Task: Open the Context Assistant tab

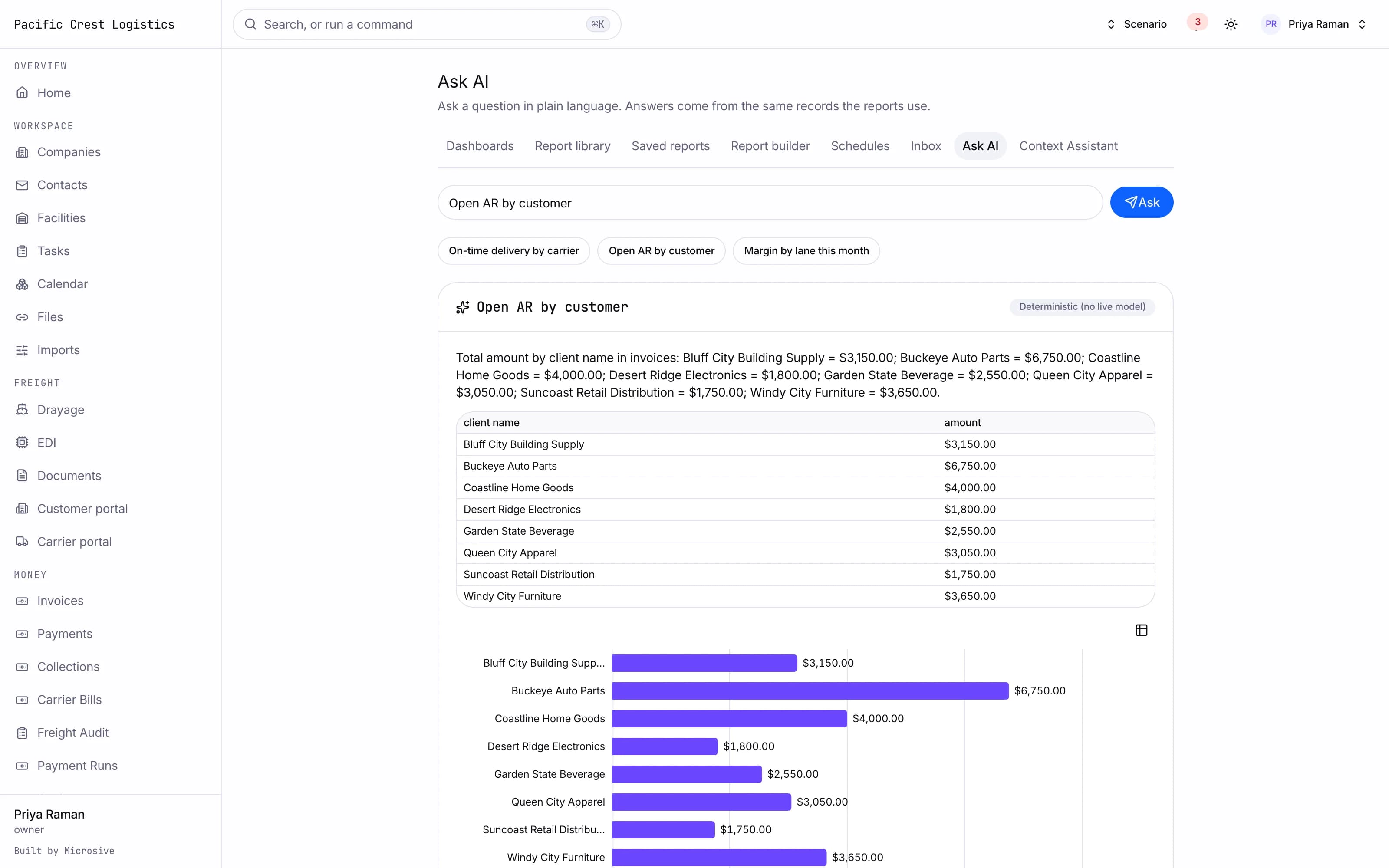Action: click(1068, 146)
